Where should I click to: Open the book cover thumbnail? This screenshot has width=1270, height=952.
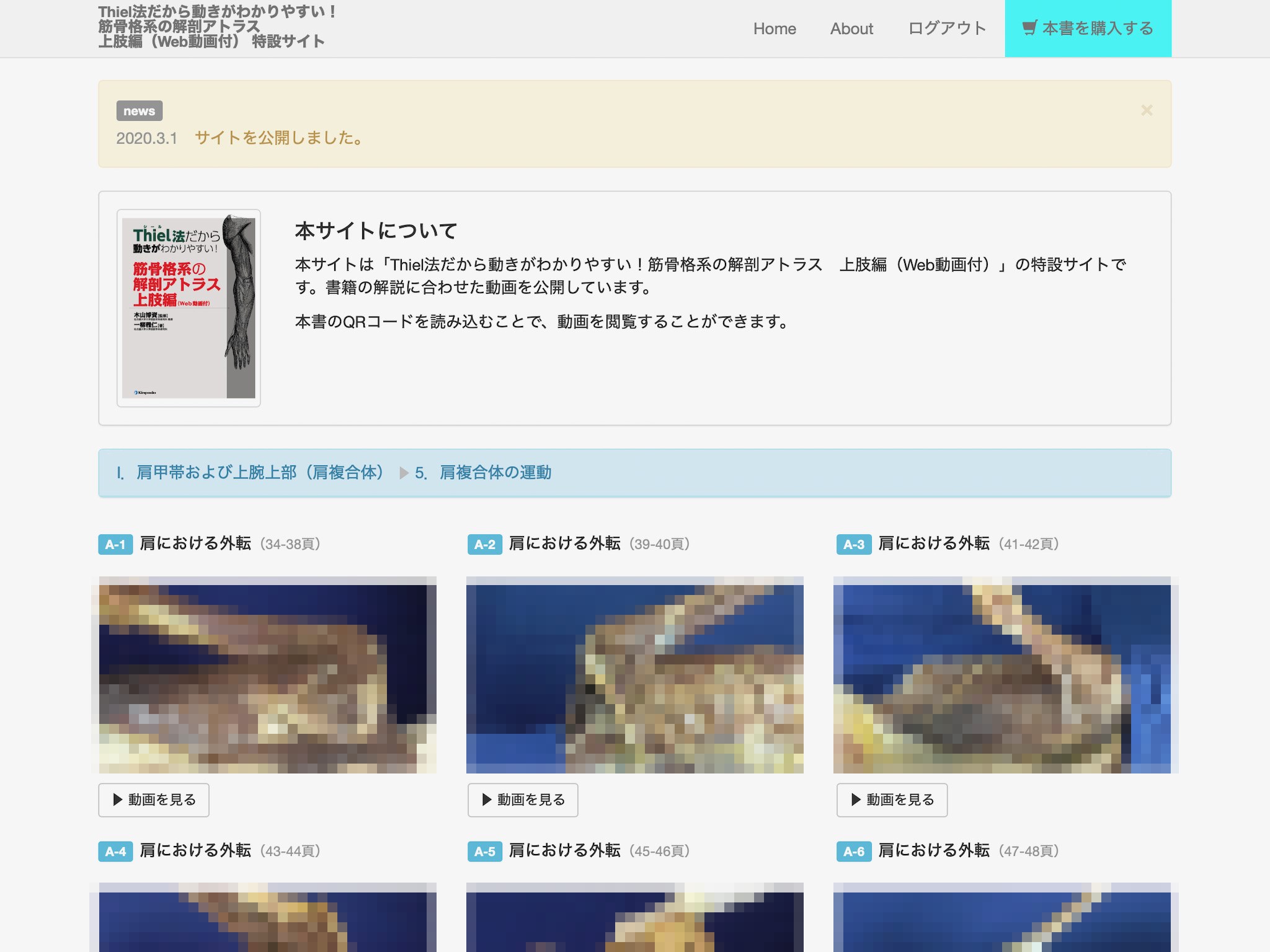[x=189, y=308]
